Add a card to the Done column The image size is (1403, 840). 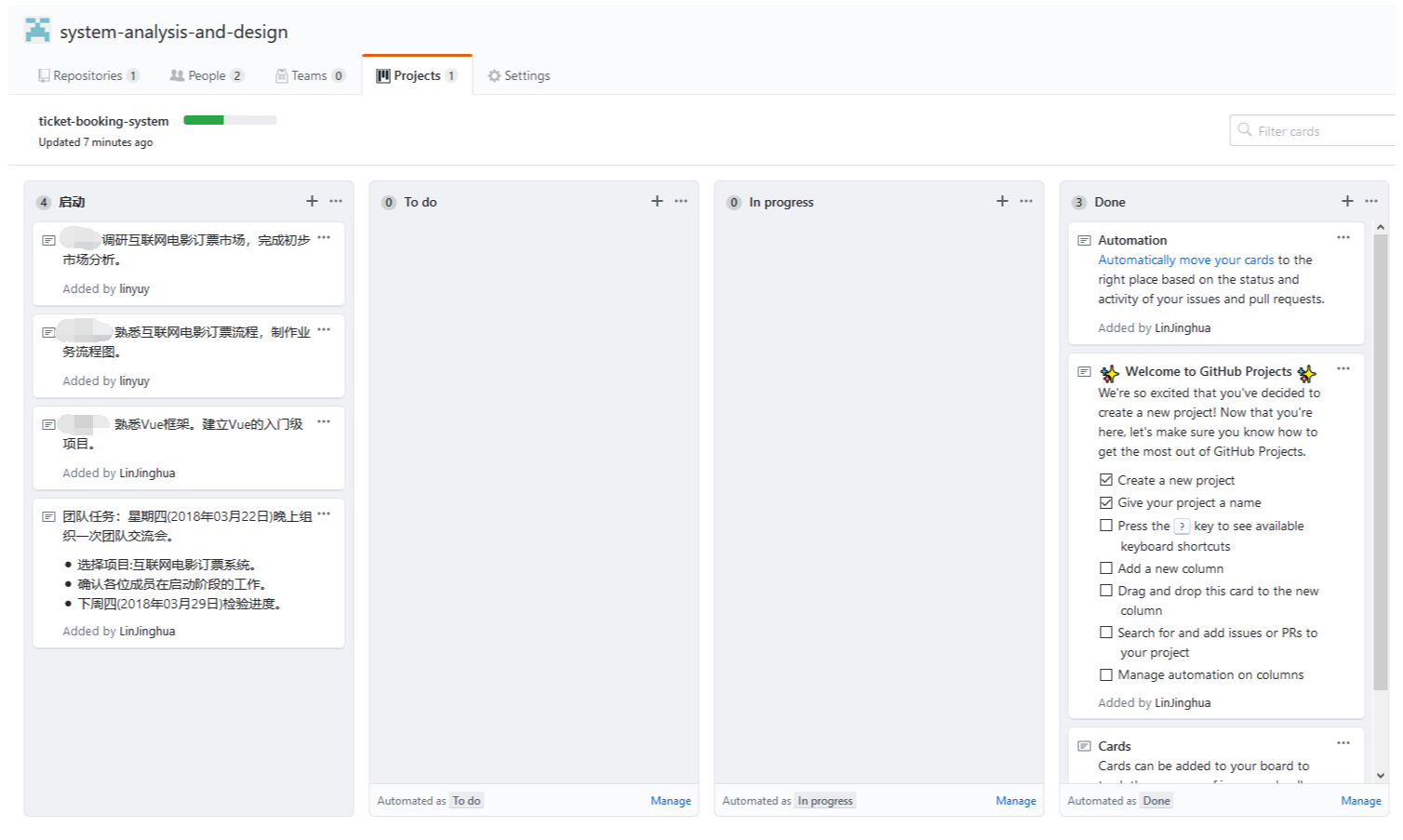[x=1347, y=201]
